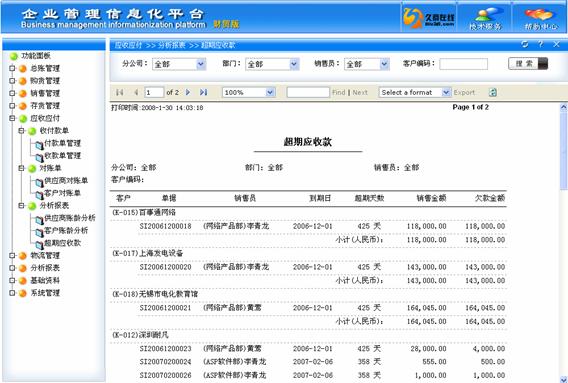
Task: Expand the 系统管理 tree node
Action: point(12,293)
